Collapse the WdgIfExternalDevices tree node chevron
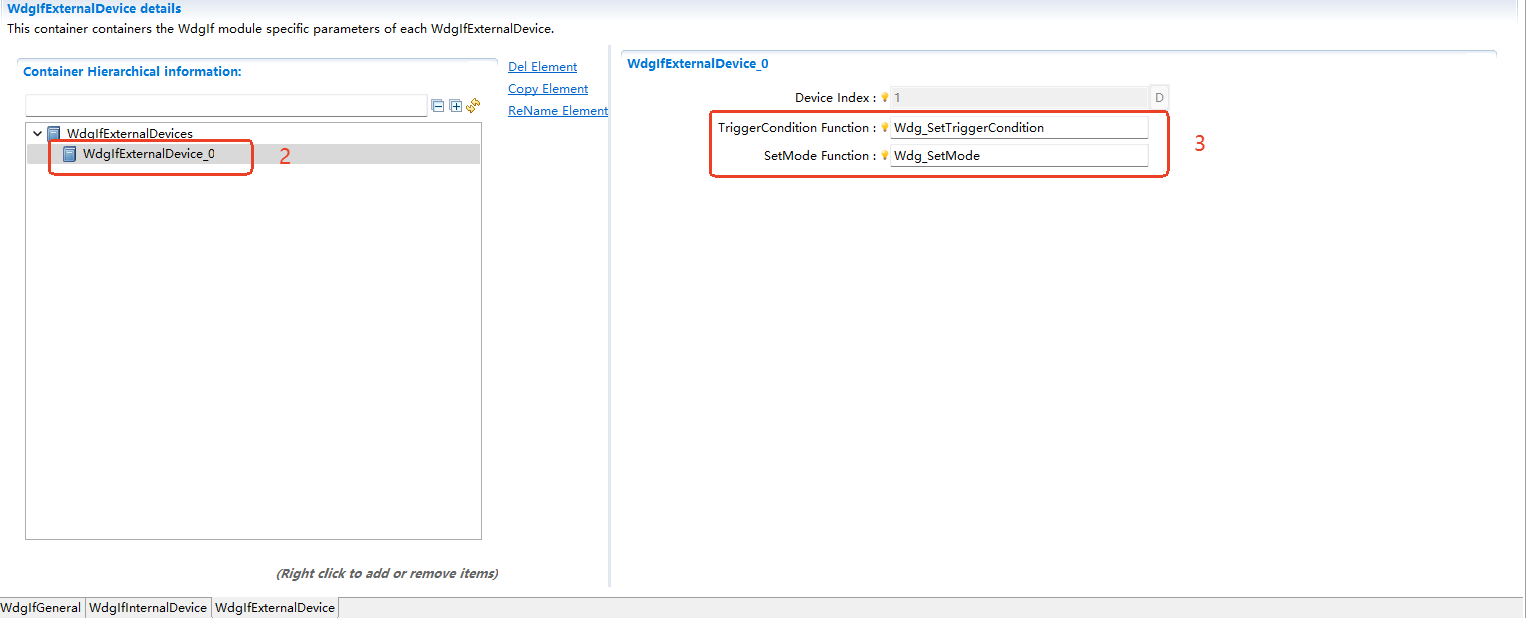Viewport: 1526px width, 618px height. [36, 133]
